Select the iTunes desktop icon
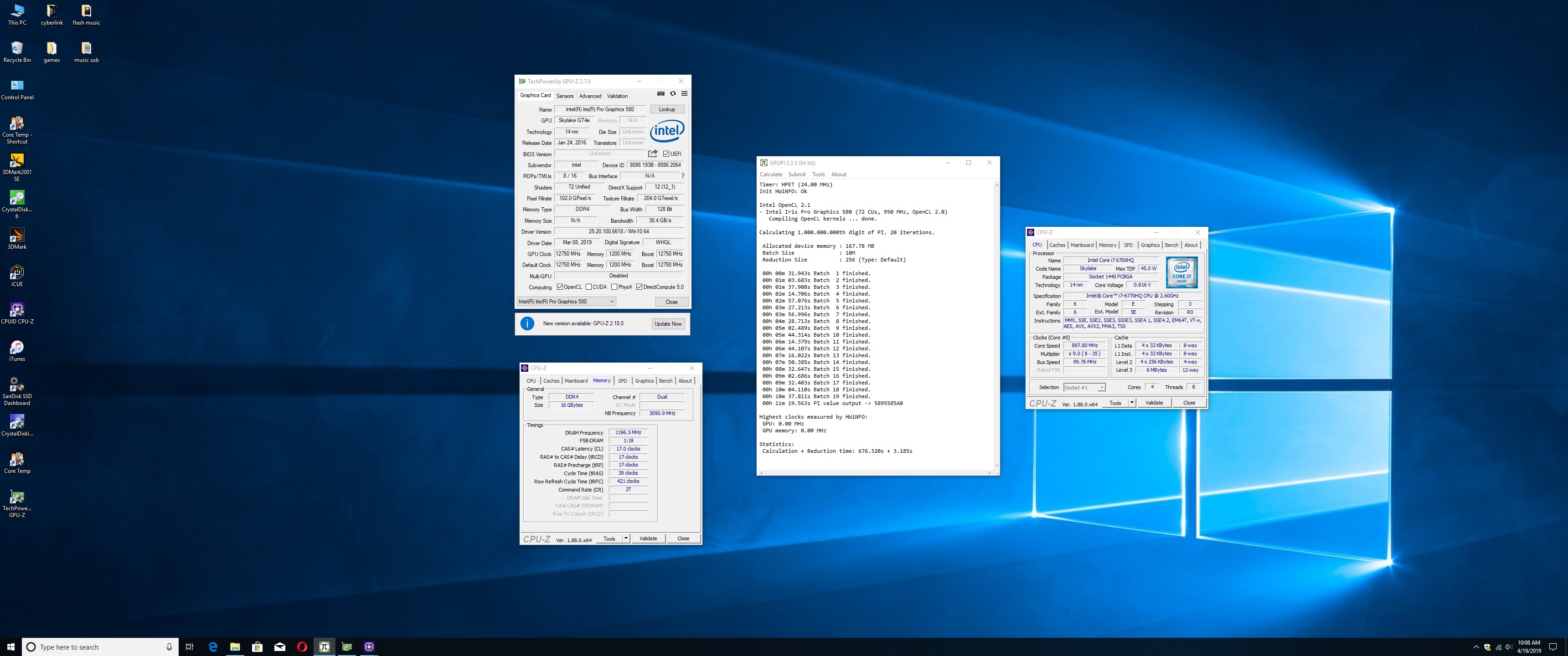 point(17,350)
